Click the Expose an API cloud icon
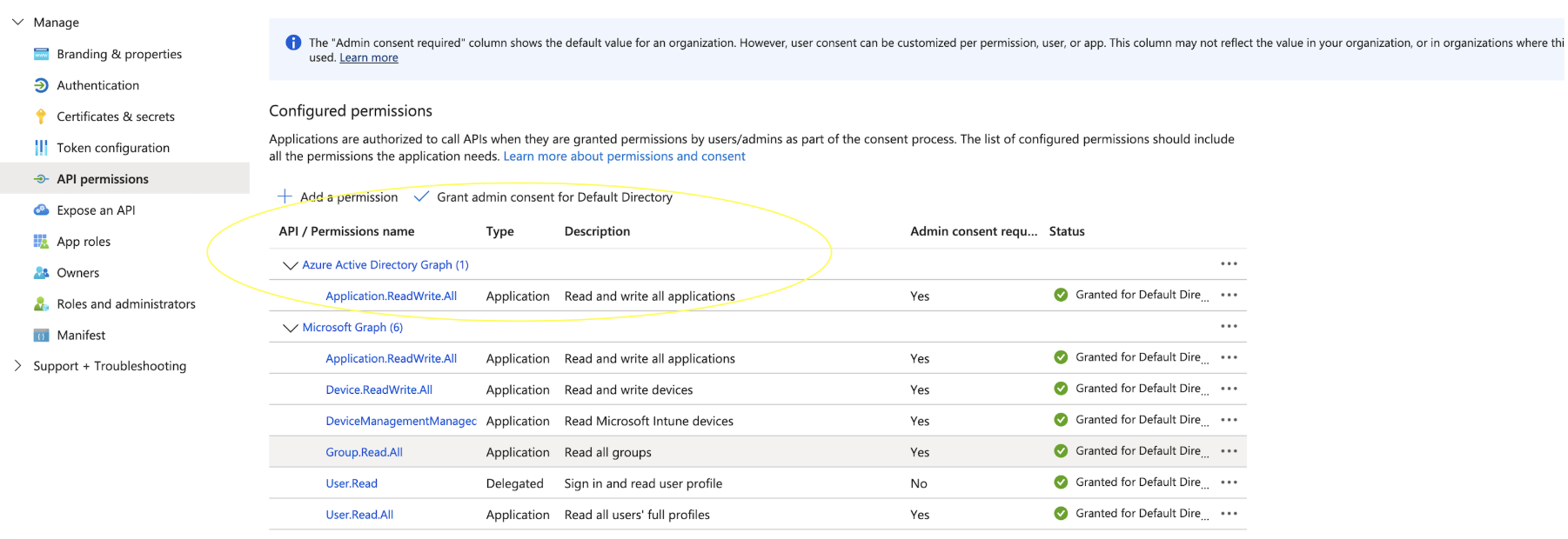1568x539 pixels. (x=41, y=210)
